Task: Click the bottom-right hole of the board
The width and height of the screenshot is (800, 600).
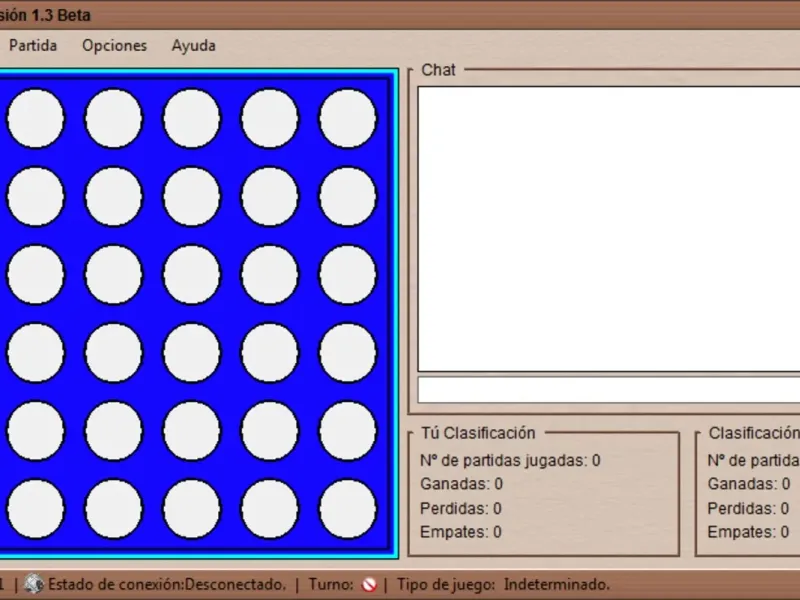Action: tap(348, 509)
